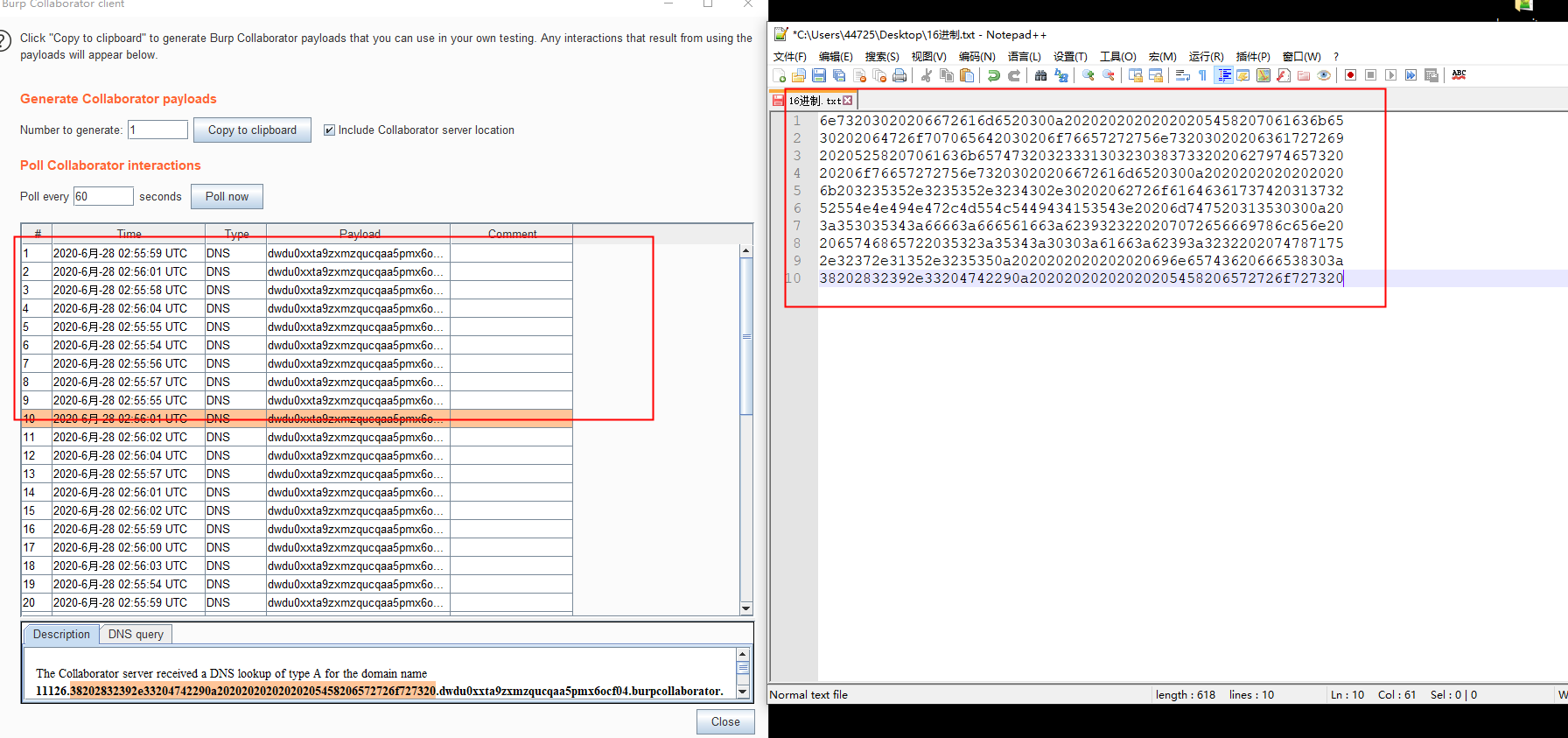1568x738 pixels.
Task: Click the Comment column header
Action: 512,234
